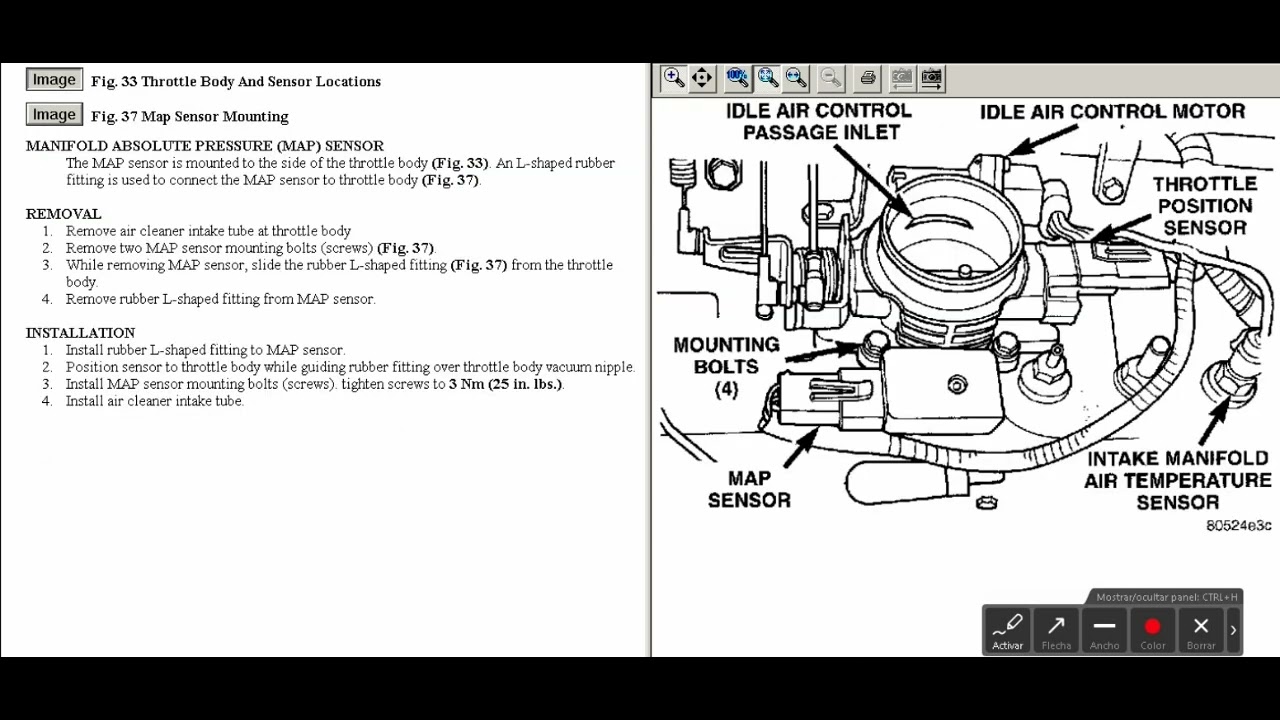Click 'Mostrar/ocultar panel: CTRL+H' tab

point(1166,597)
